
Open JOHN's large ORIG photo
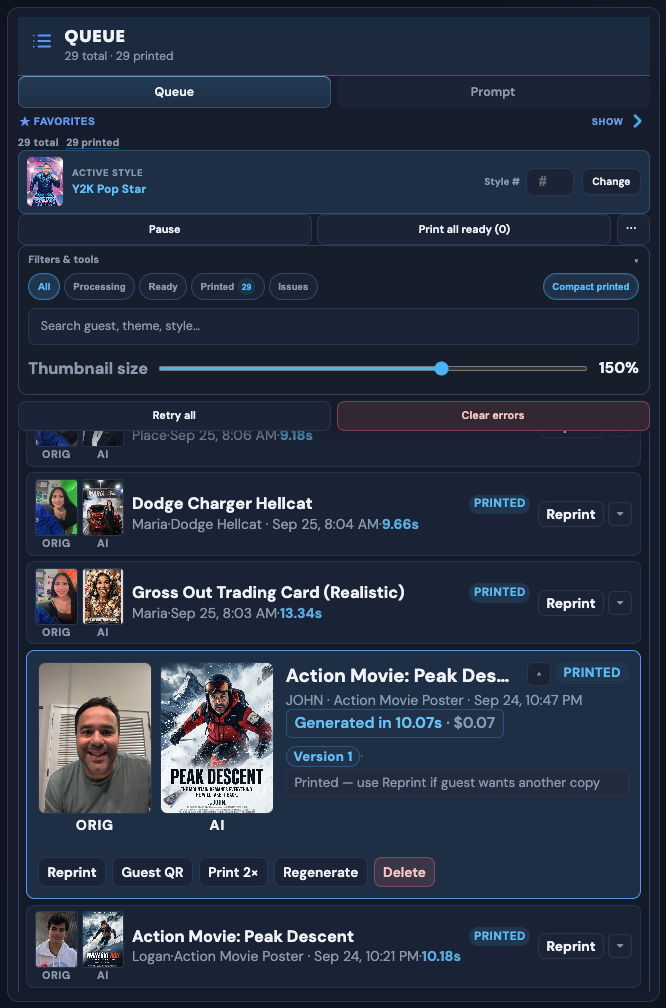tap(95, 738)
